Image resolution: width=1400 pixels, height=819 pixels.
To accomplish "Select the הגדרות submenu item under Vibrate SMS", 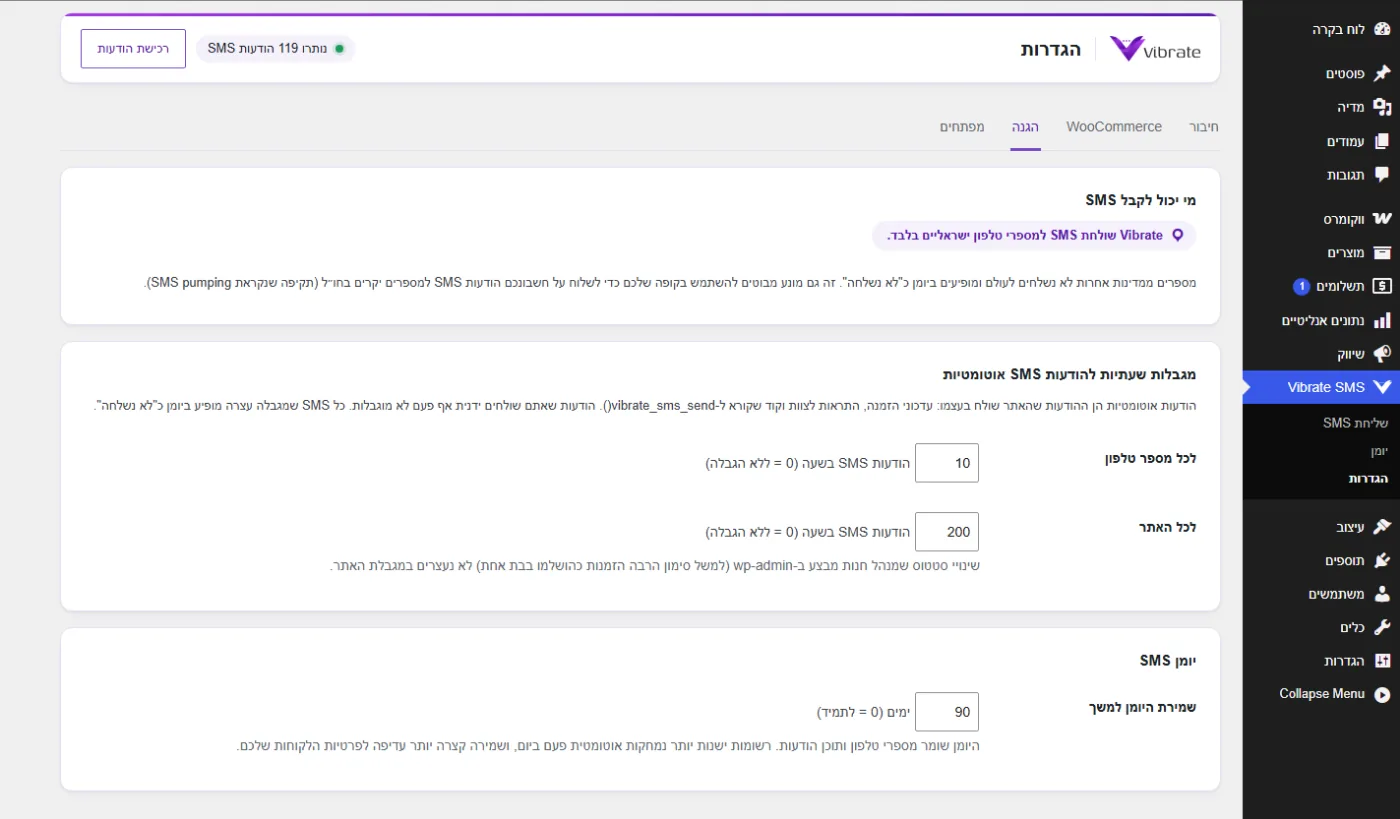I will pyautogui.click(x=1369, y=479).
